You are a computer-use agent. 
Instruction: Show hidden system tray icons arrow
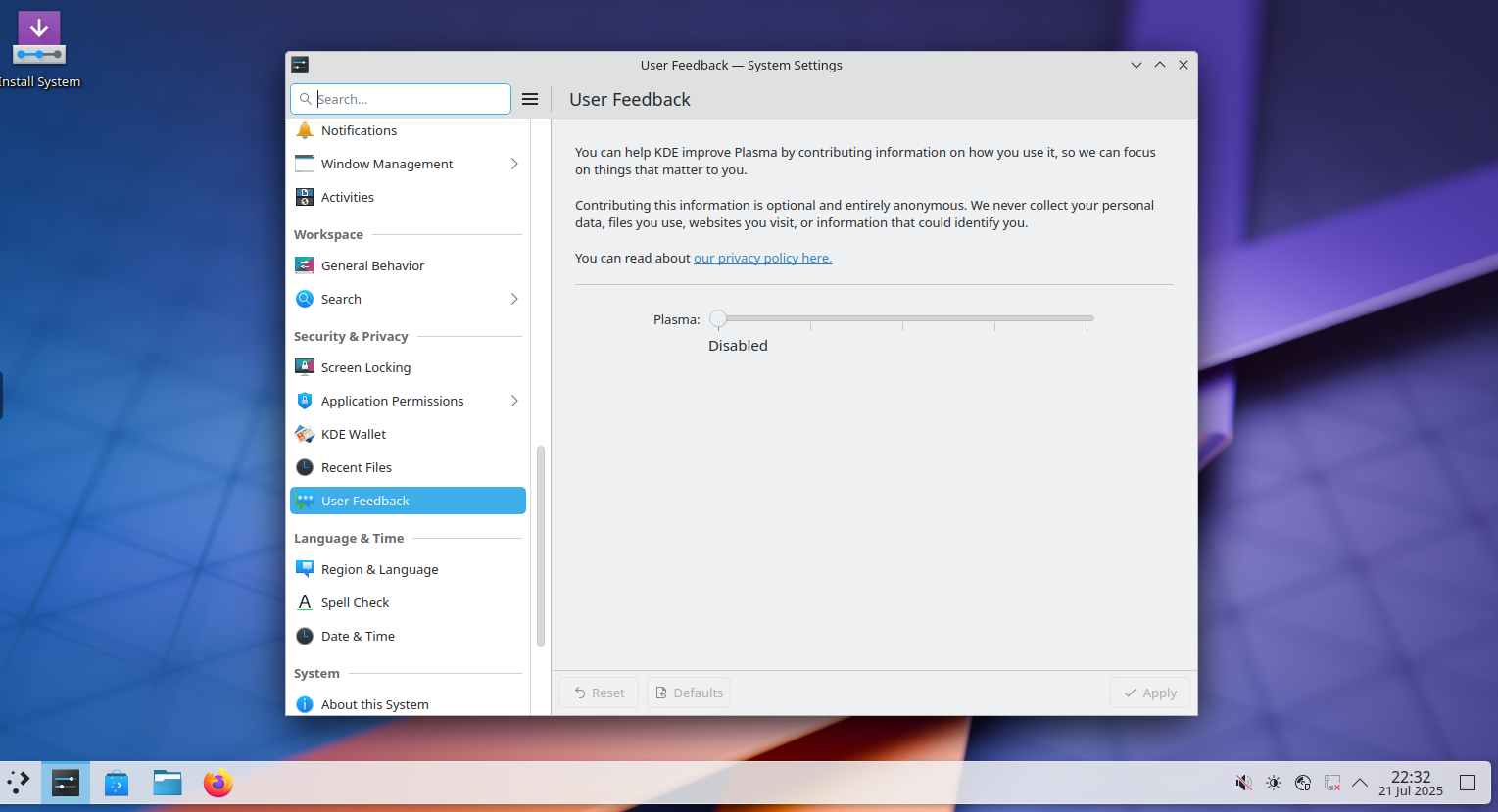[1360, 783]
